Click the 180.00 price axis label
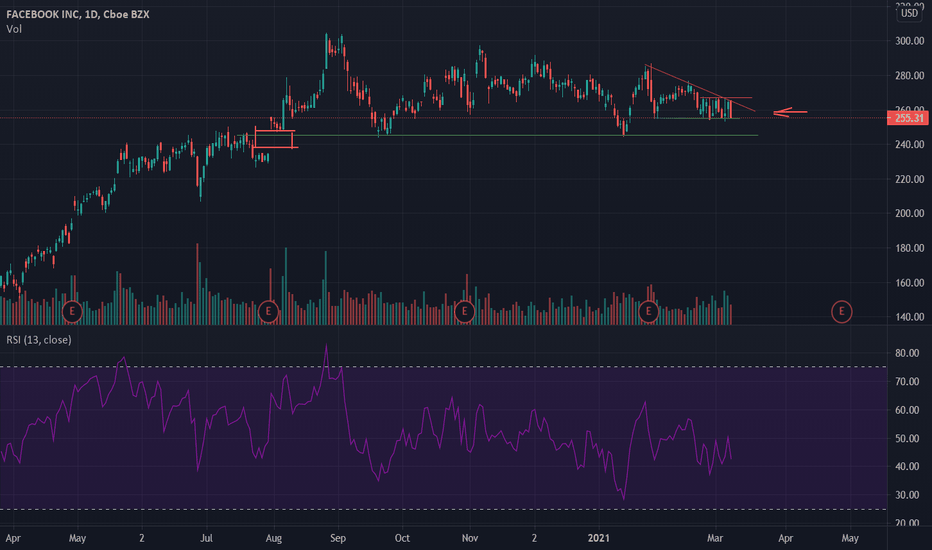This screenshot has width=932, height=550. 909,248
